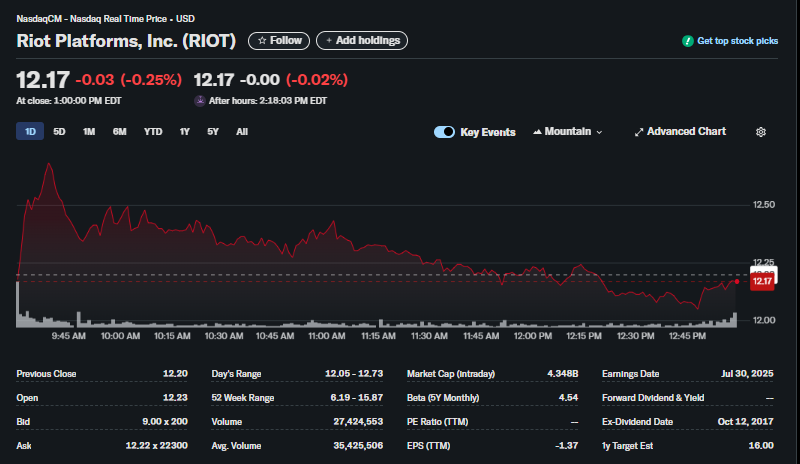Click the Avg. Volume label
The width and height of the screenshot is (800, 464).
[236, 446]
